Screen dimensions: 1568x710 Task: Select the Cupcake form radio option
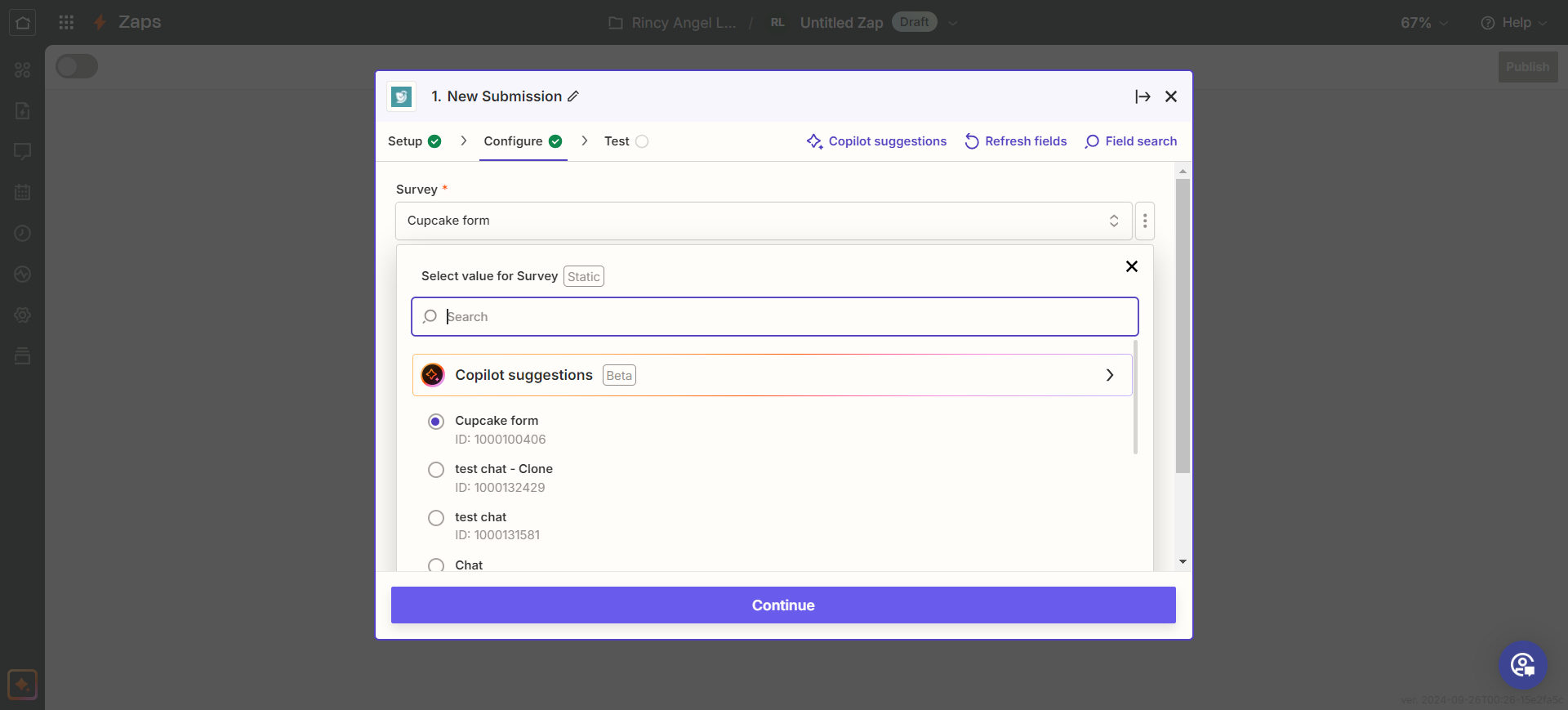[436, 422]
